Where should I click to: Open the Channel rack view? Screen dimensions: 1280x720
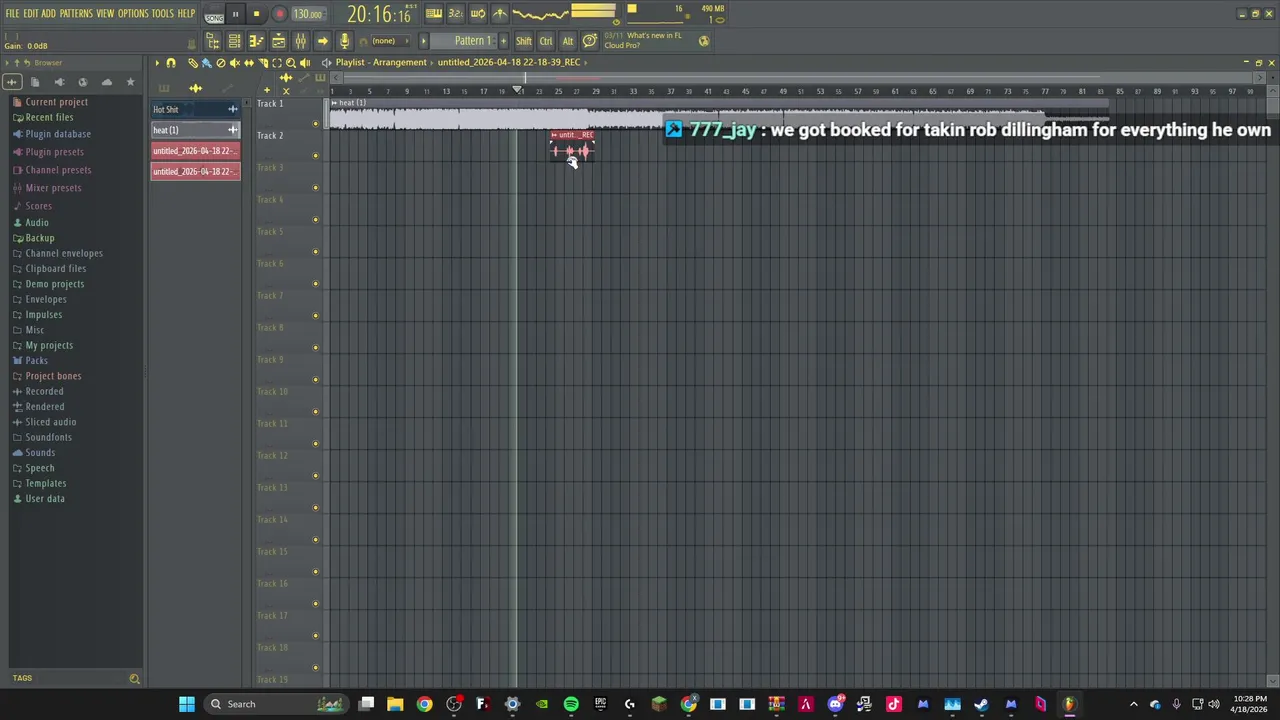coord(234,41)
